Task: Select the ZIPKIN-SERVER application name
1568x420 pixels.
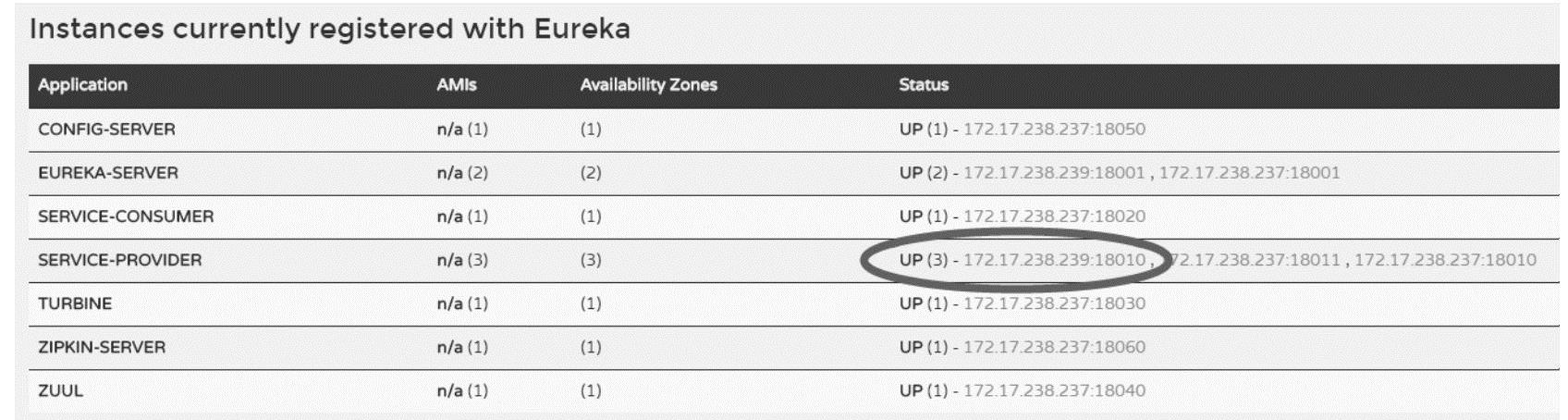Action: coord(102,347)
